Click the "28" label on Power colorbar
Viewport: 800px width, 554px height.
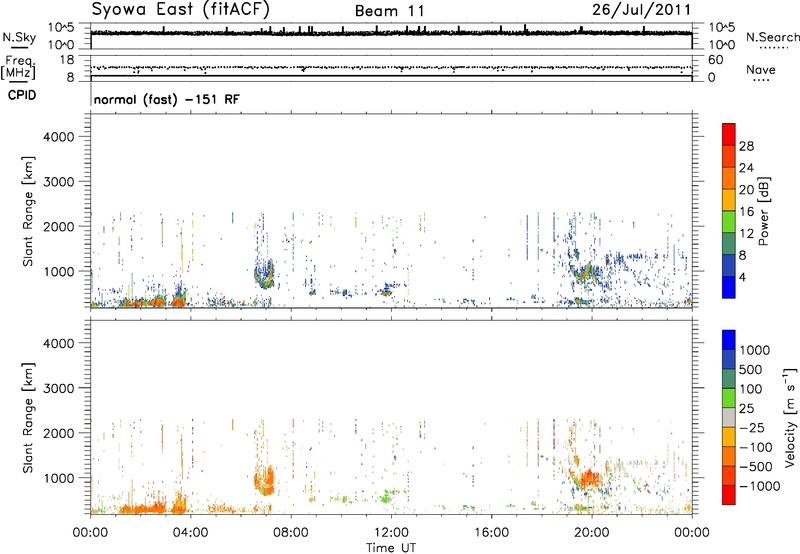[746, 146]
